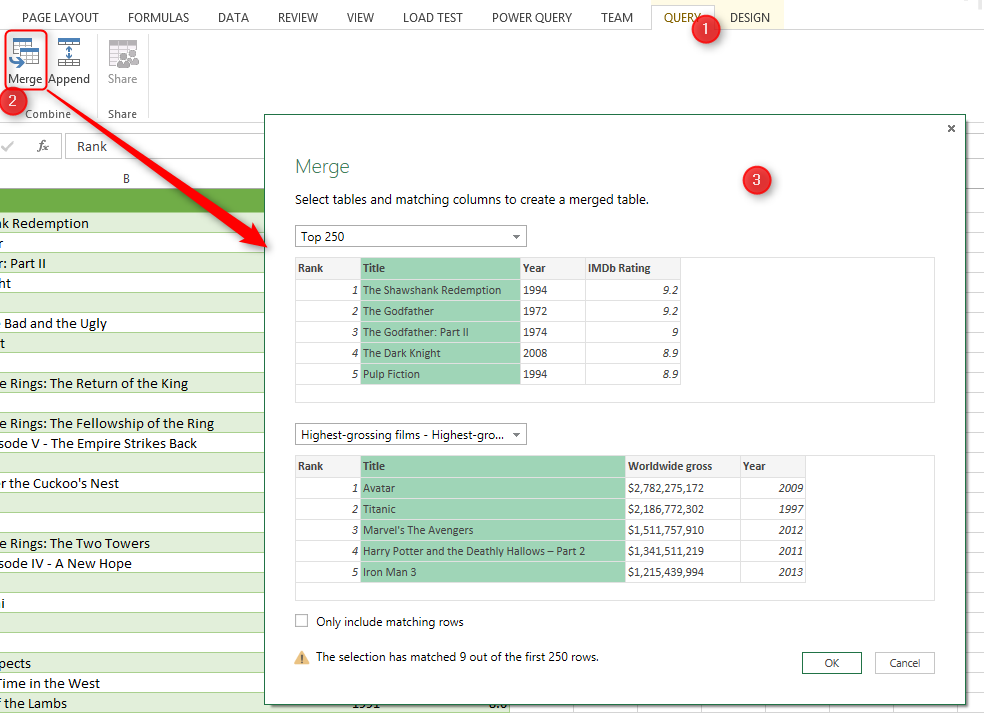The height and width of the screenshot is (713, 984).
Task: Click the formula bar checkmark icon
Action: coord(8,146)
